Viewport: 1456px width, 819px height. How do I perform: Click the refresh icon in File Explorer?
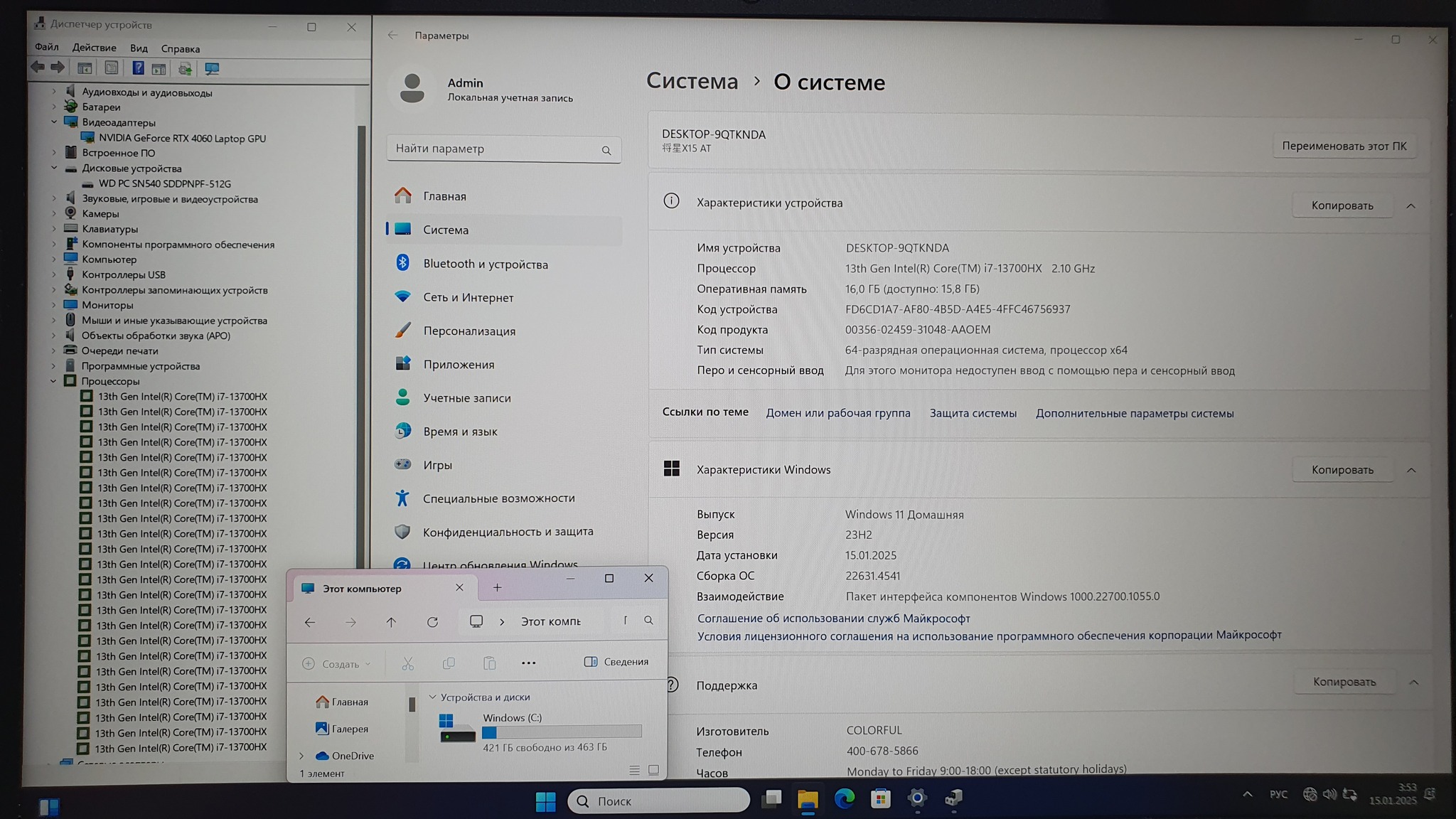432,622
